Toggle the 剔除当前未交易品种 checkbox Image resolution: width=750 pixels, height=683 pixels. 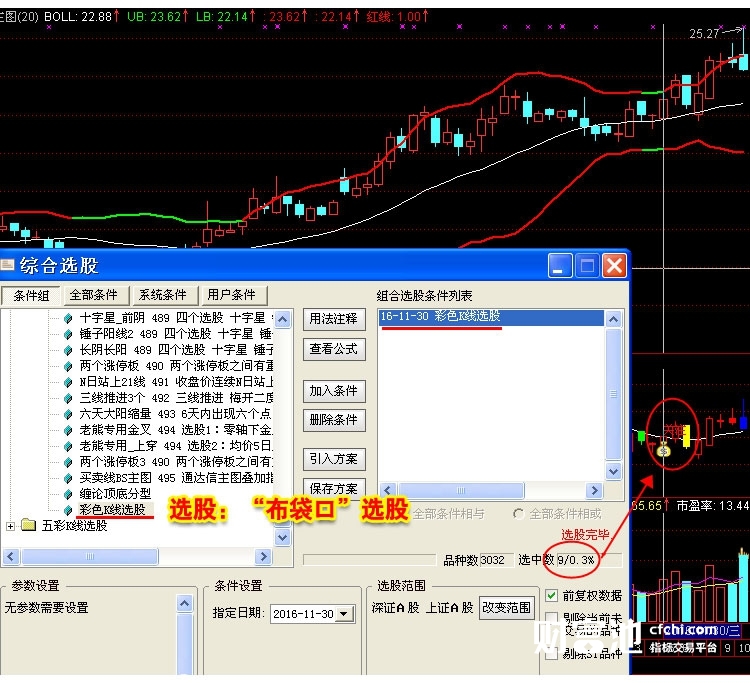click(551, 618)
